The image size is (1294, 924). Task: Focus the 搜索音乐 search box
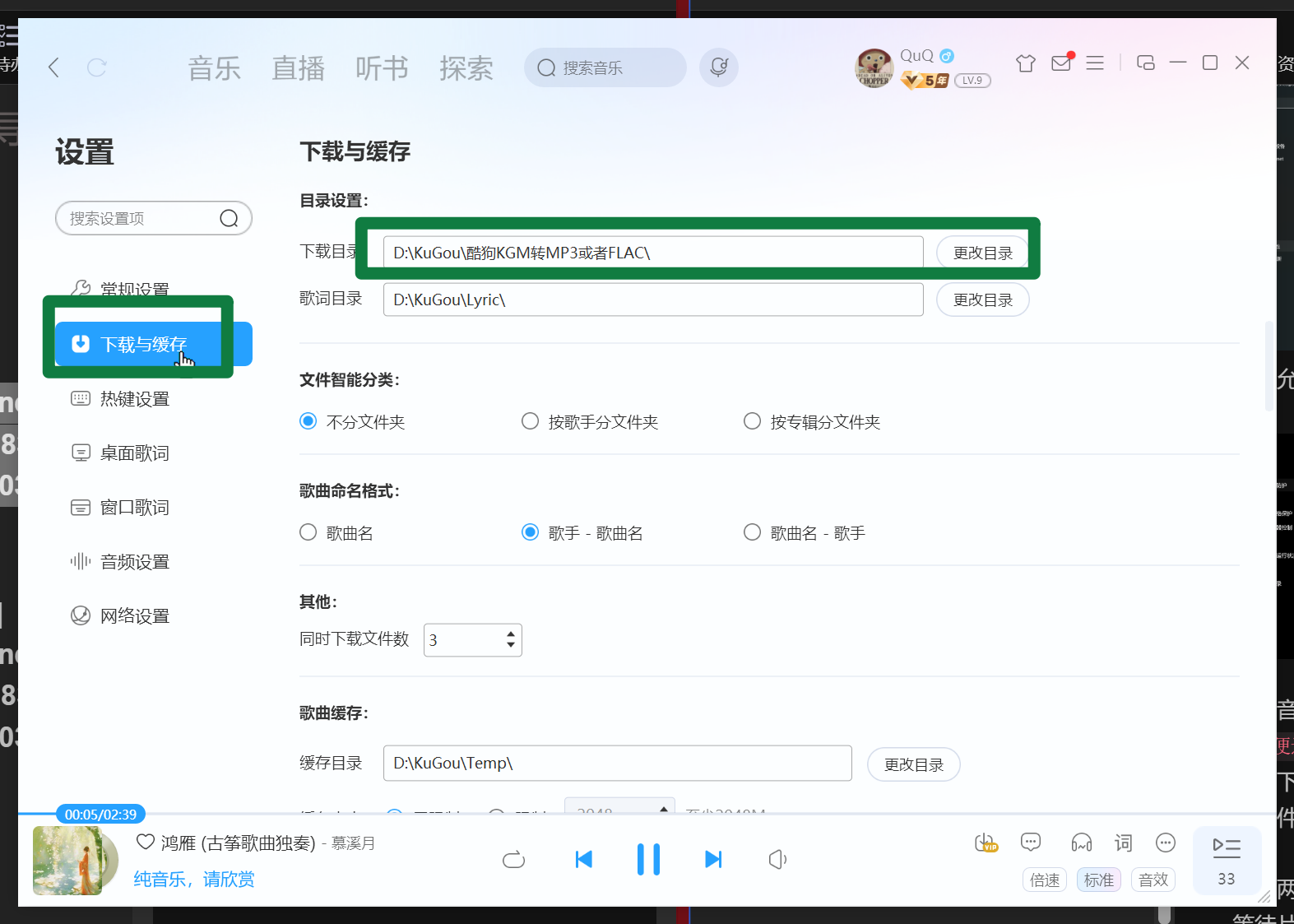tap(605, 67)
